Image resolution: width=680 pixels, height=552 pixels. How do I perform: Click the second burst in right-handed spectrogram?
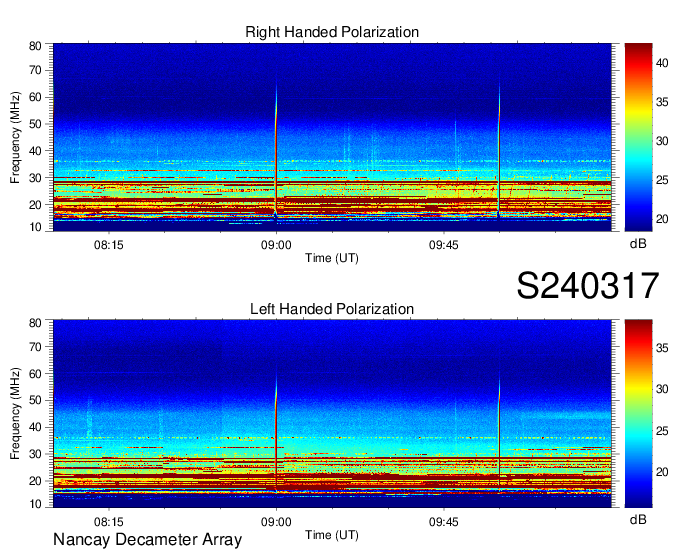point(499,150)
